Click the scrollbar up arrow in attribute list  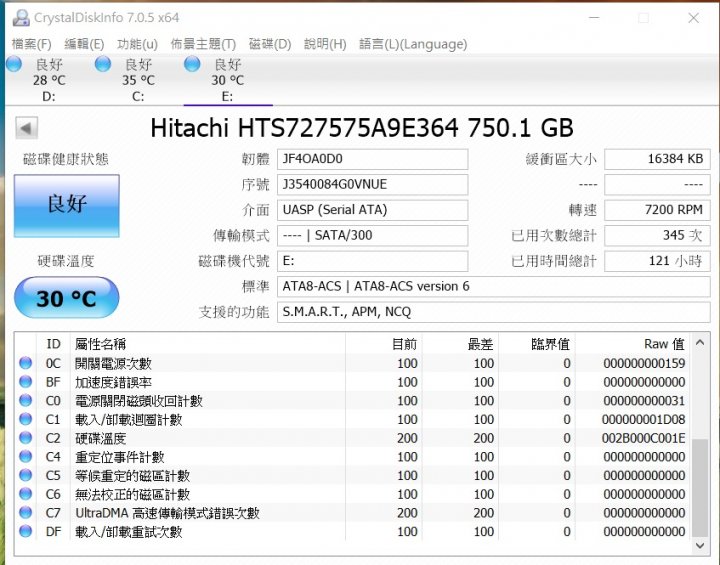[700, 343]
